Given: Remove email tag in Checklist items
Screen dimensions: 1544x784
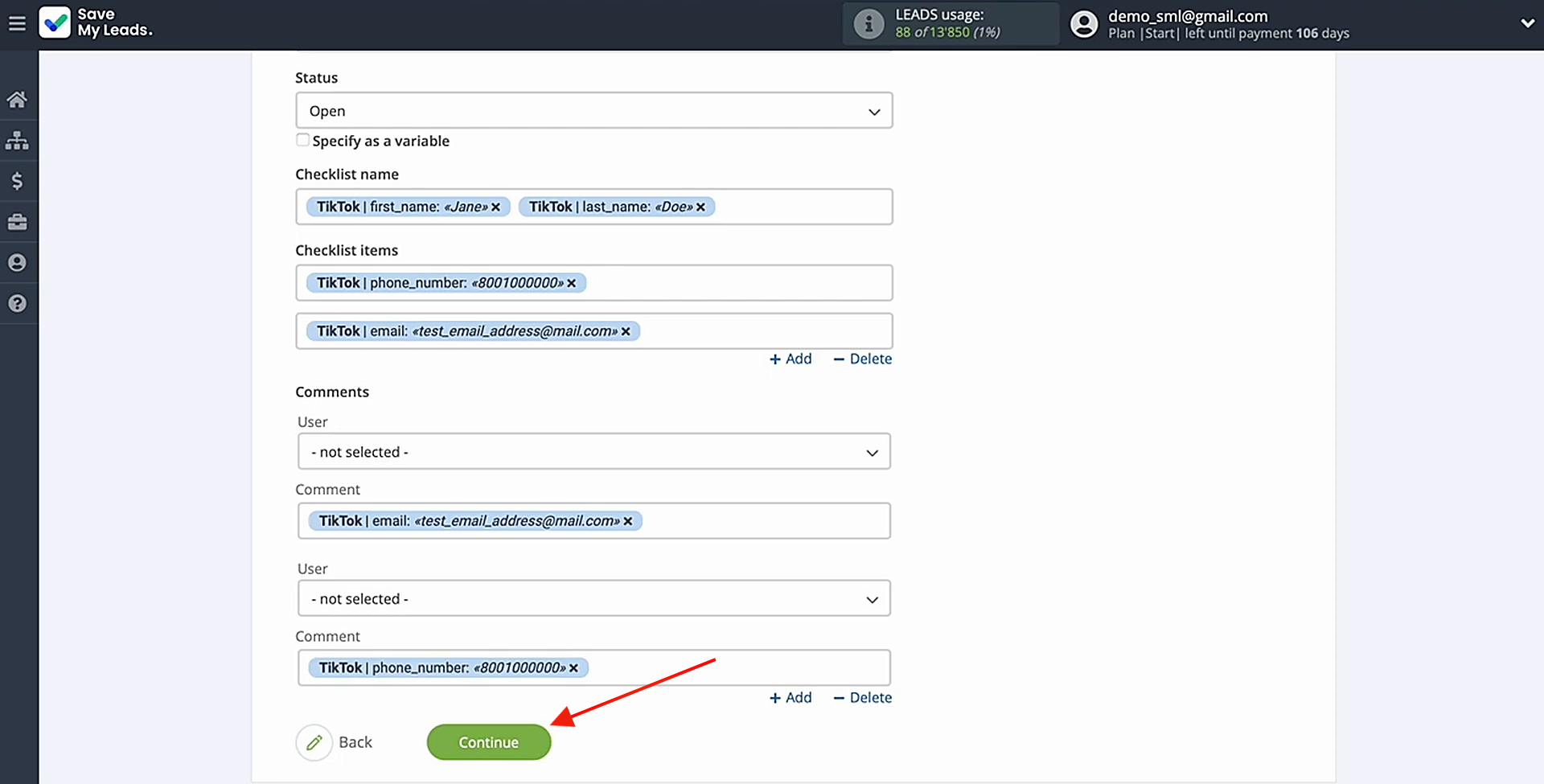Looking at the screenshot, I should pyautogui.click(x=626, y=331).
